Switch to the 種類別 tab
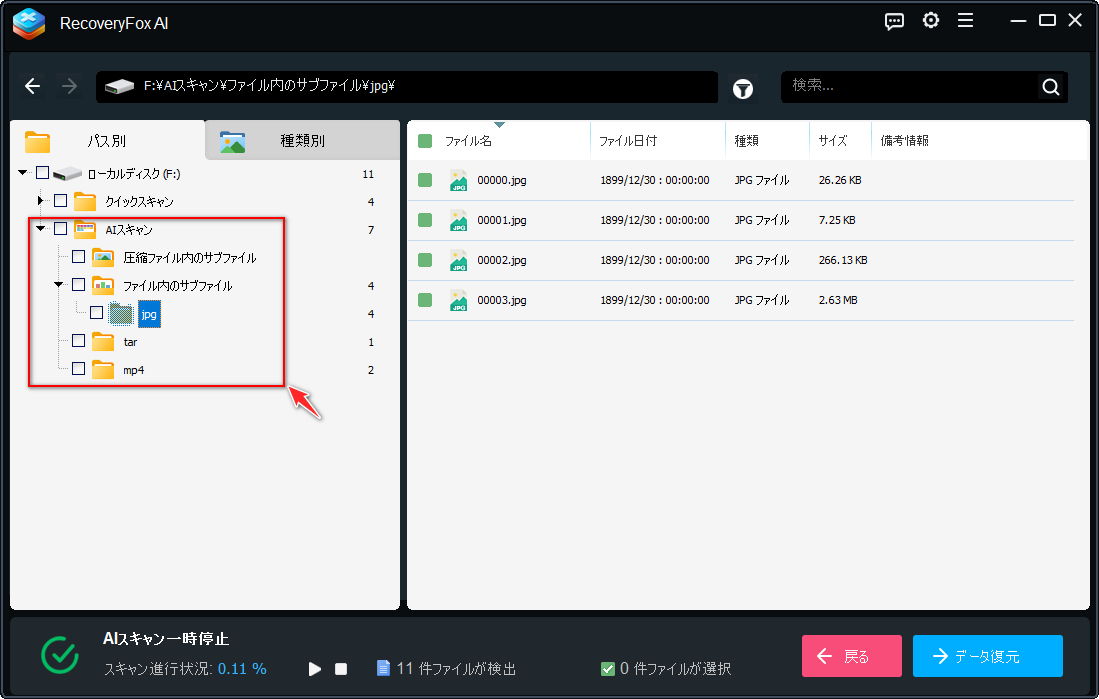The image size is (1099, 699). coord(300,140)
